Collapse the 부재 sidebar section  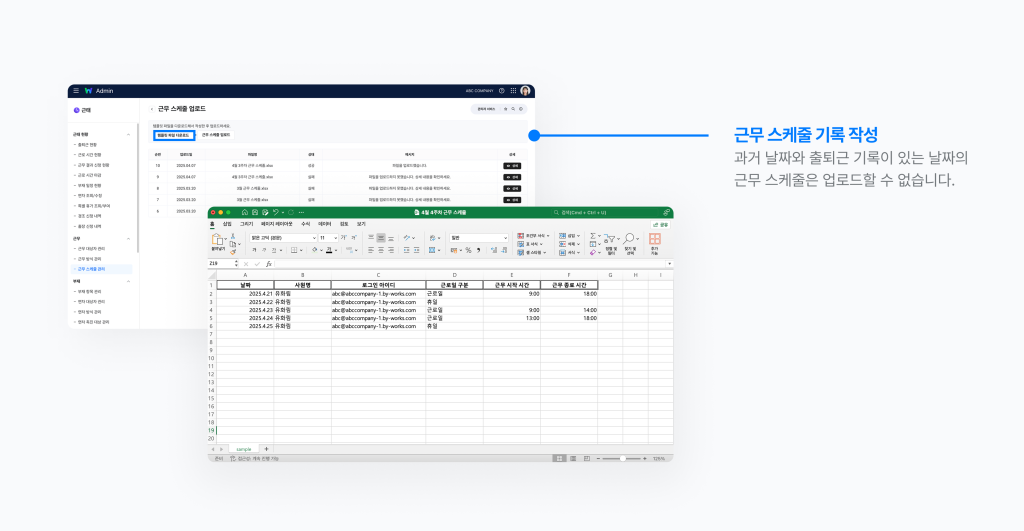point(128,282)
